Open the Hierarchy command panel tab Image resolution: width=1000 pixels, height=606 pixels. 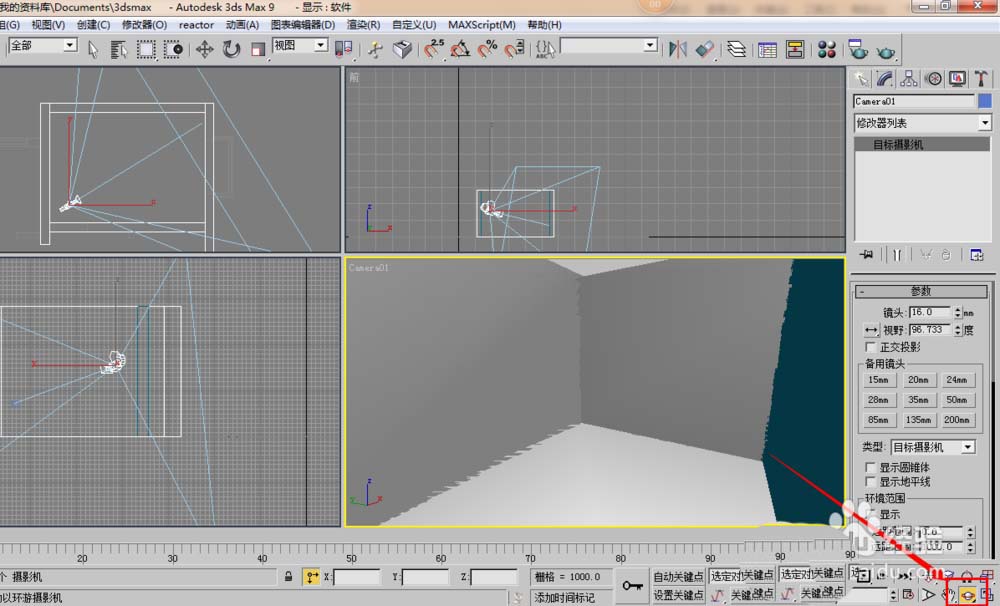[x=909, y=79]
